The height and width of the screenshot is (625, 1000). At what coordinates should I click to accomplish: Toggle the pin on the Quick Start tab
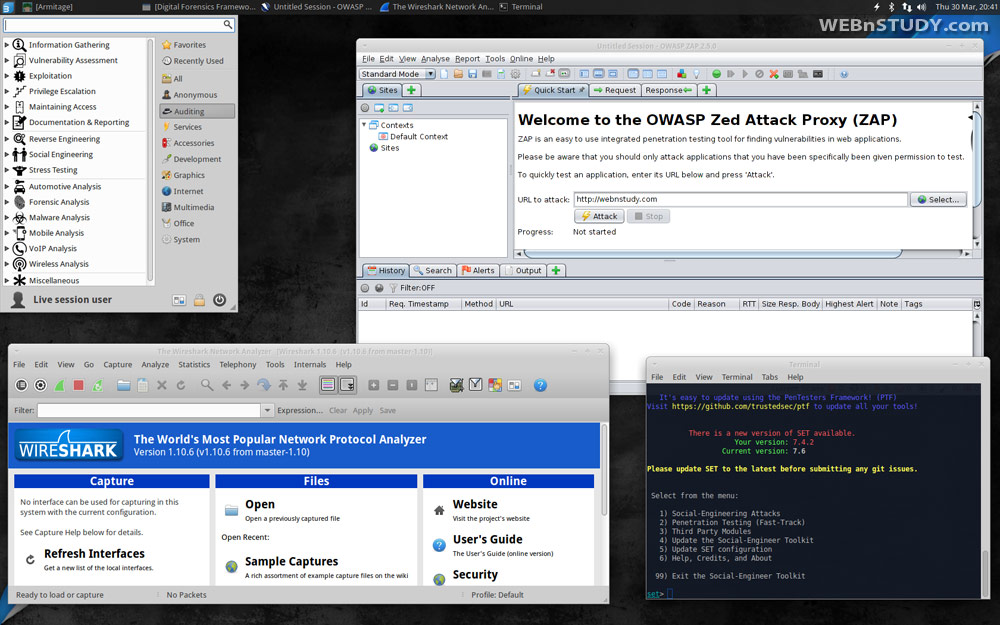tap(581, 90)
